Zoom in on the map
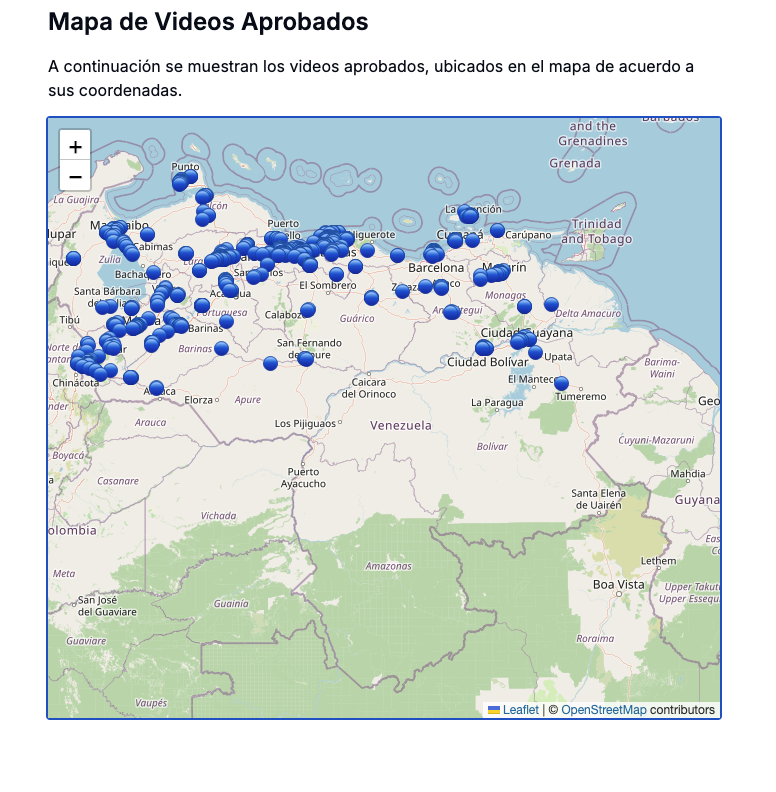The height and width of the screenshot is (792, 776). click(75, 146)
